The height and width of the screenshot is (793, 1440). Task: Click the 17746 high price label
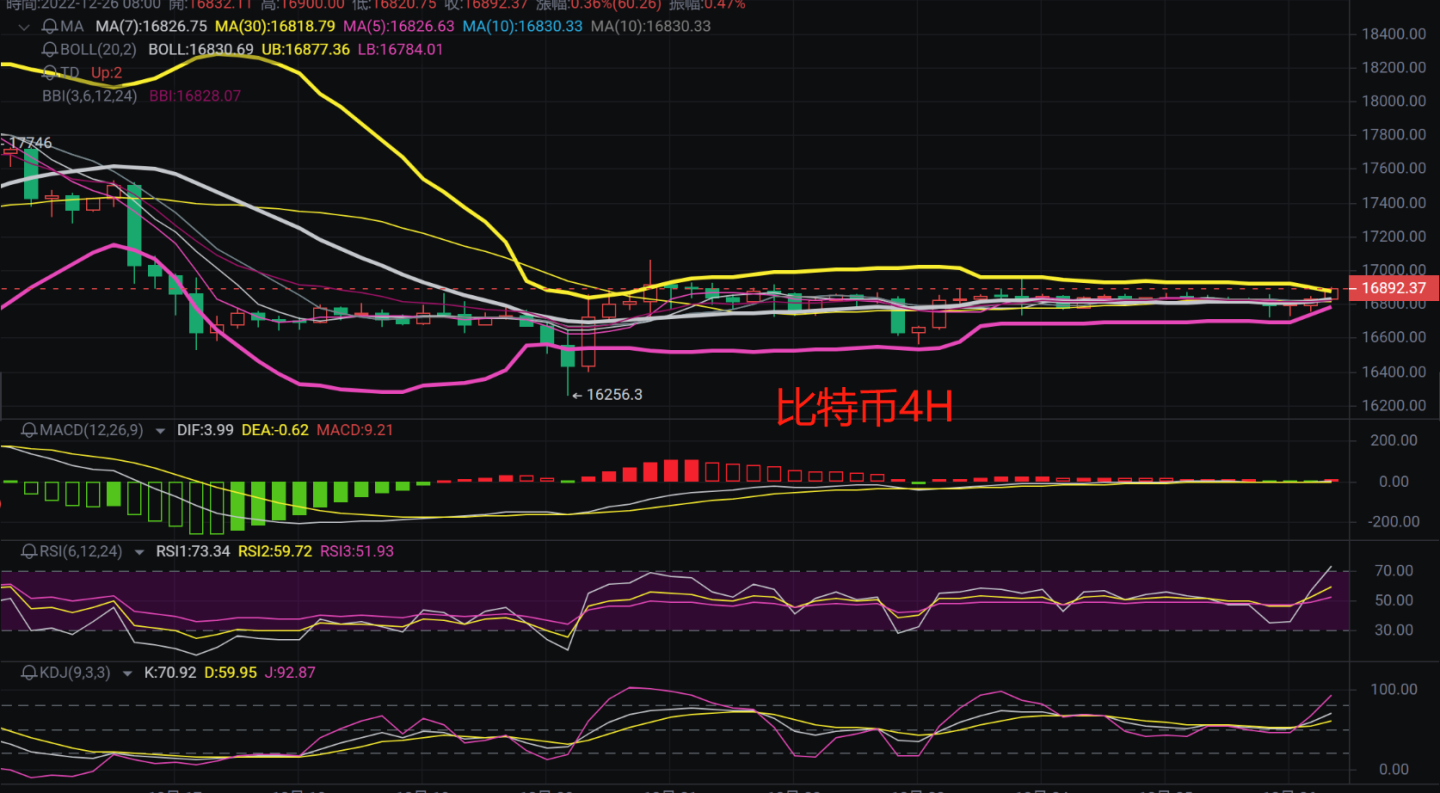(x=30, y=143)
